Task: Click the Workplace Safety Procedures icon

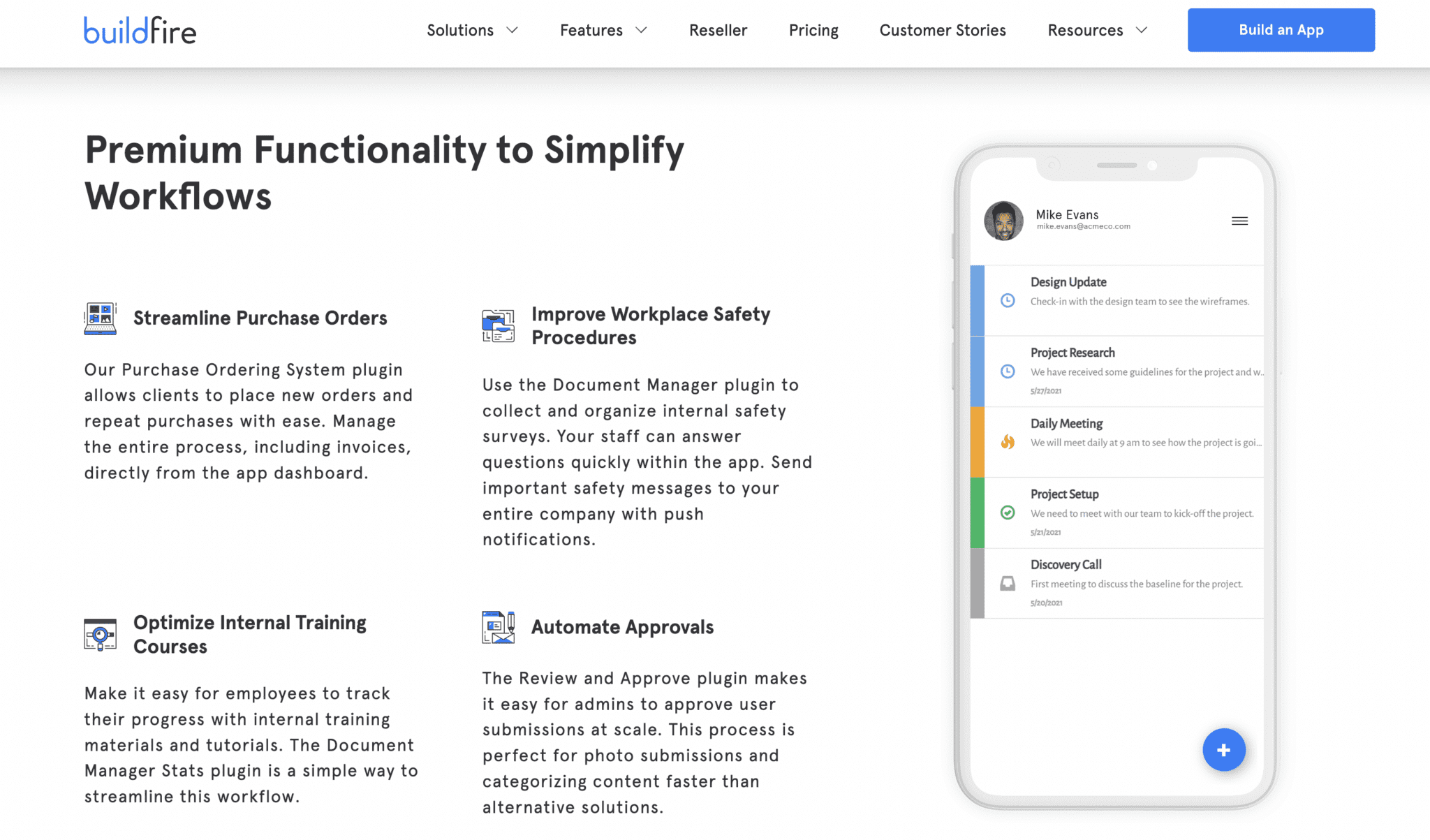Action: point(498,326)
